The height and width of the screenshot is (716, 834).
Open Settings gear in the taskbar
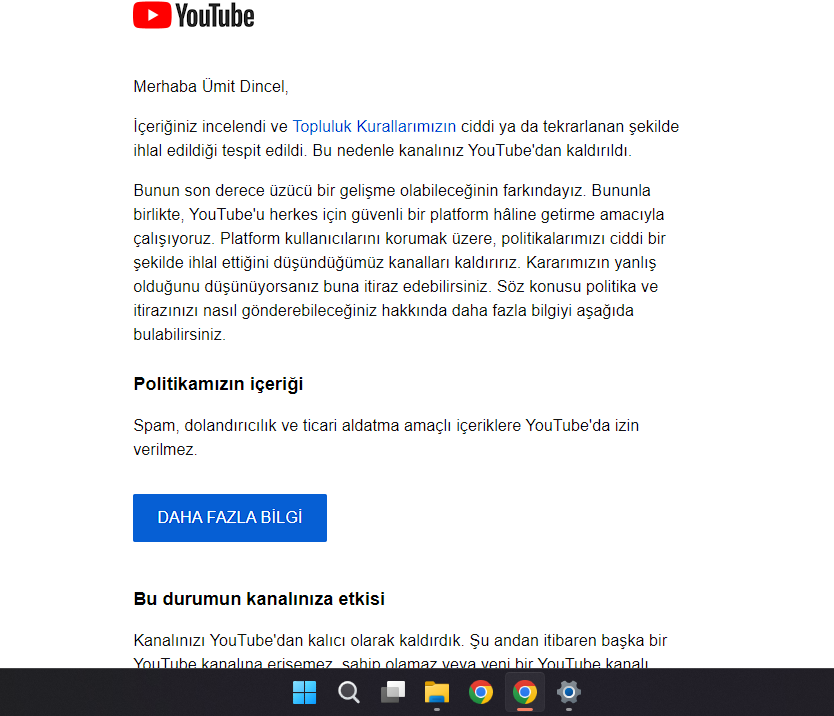569,692
